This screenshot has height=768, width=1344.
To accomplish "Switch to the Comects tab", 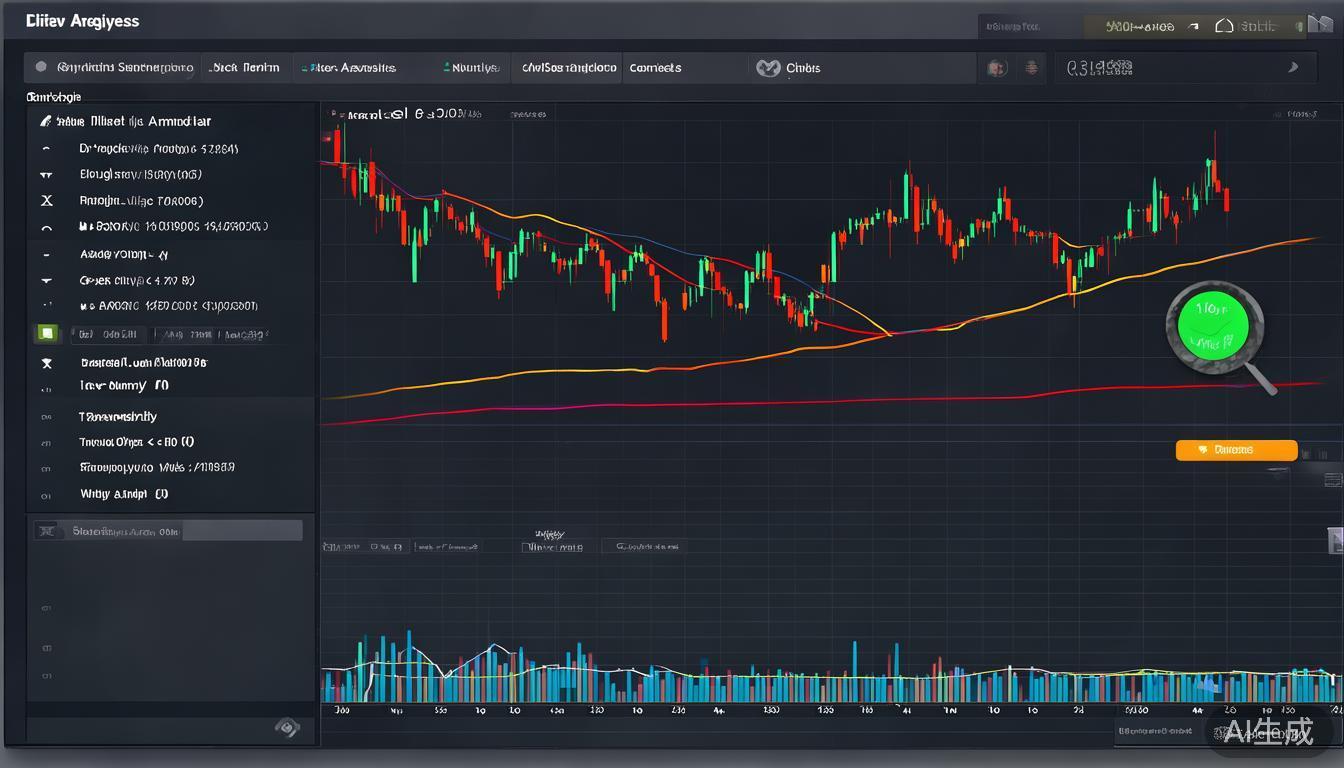I will click(x=655, y=68).
